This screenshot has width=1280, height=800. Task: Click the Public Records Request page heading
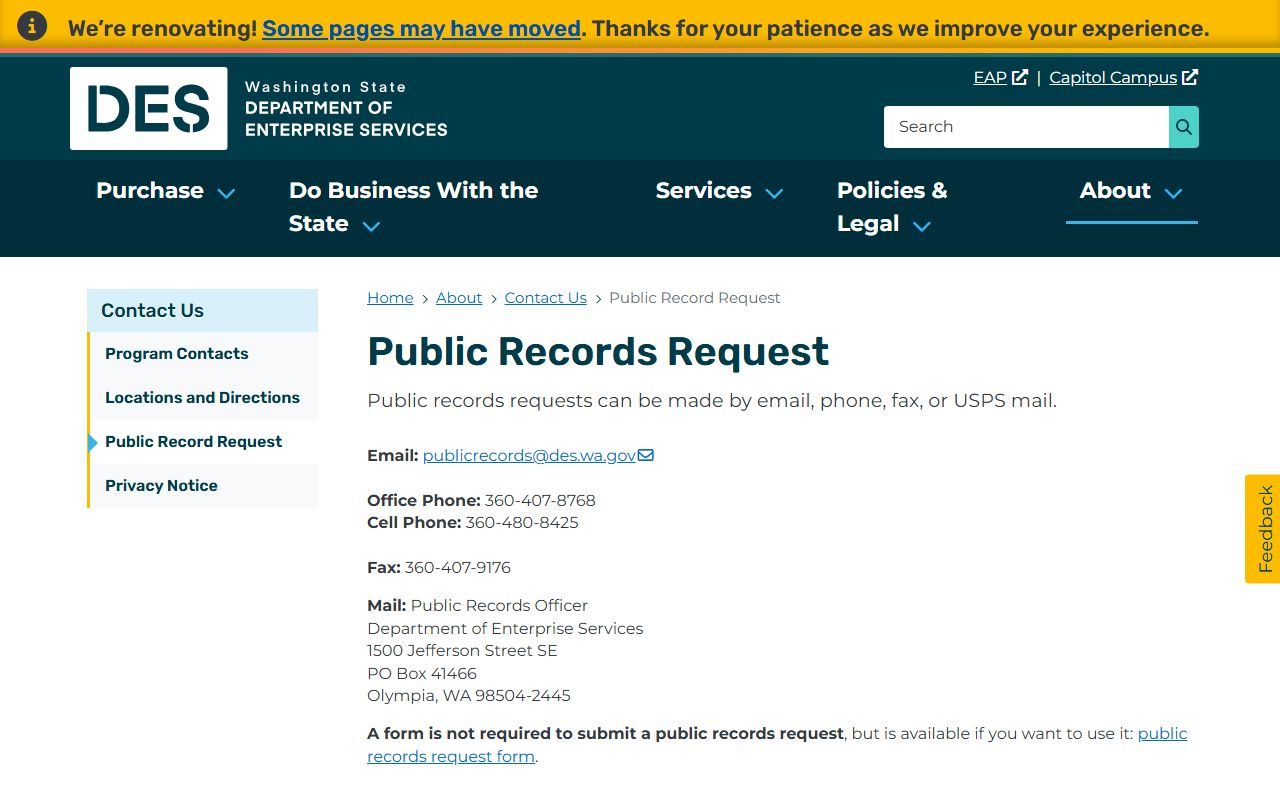[598, 352]
